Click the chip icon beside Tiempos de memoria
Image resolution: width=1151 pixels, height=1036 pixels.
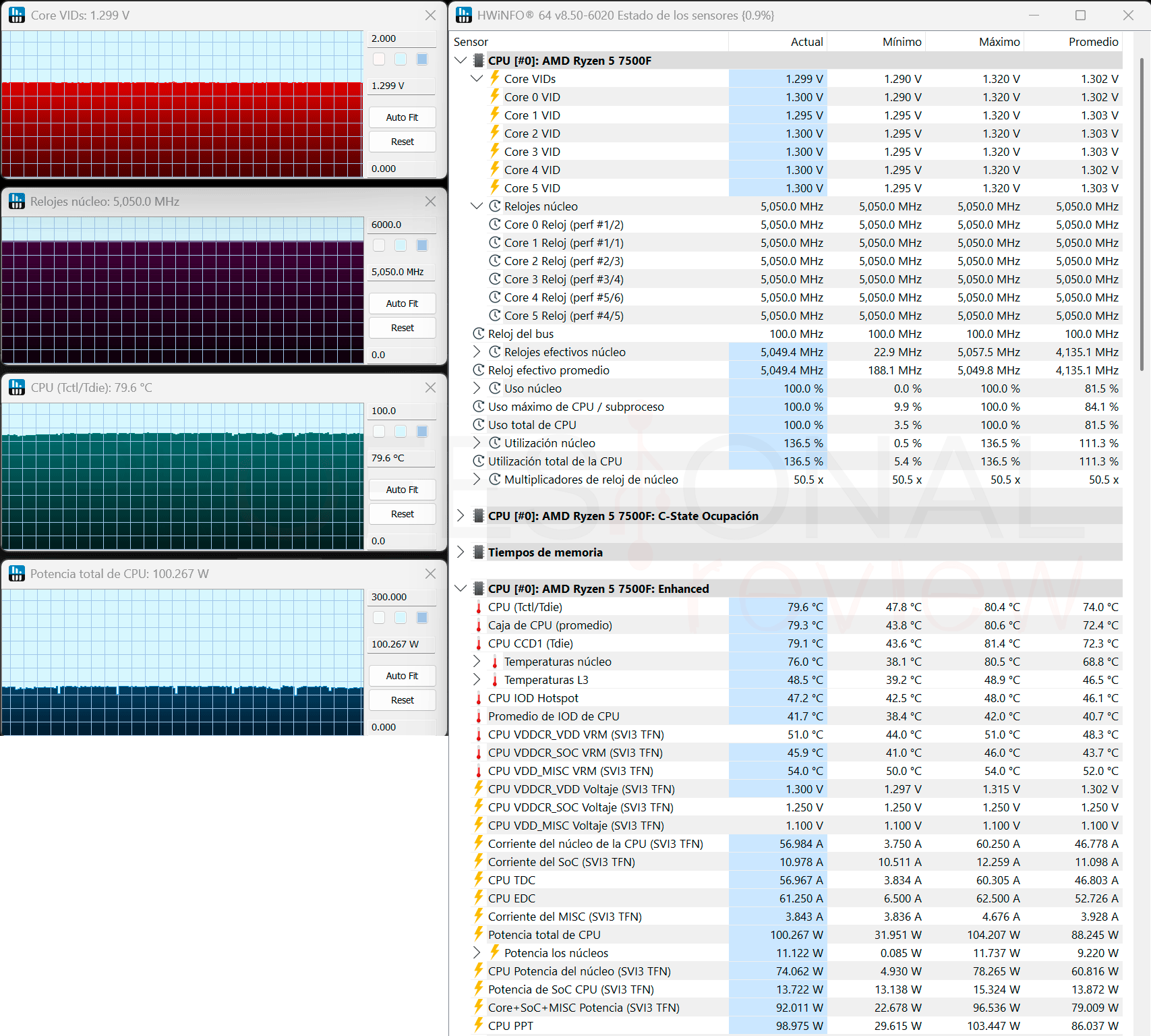(x=479, y=552)
